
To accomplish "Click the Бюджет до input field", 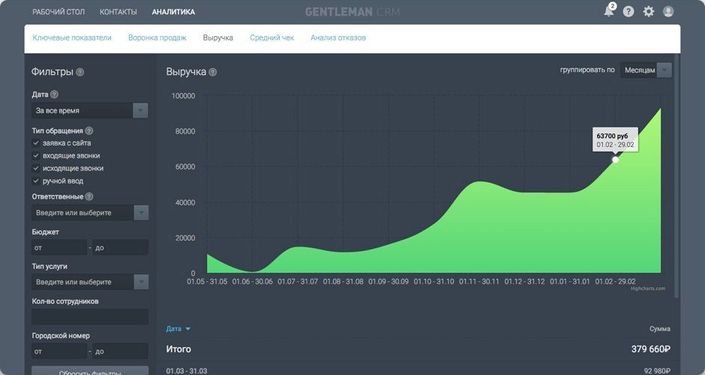I will click(x=120, y=248).
